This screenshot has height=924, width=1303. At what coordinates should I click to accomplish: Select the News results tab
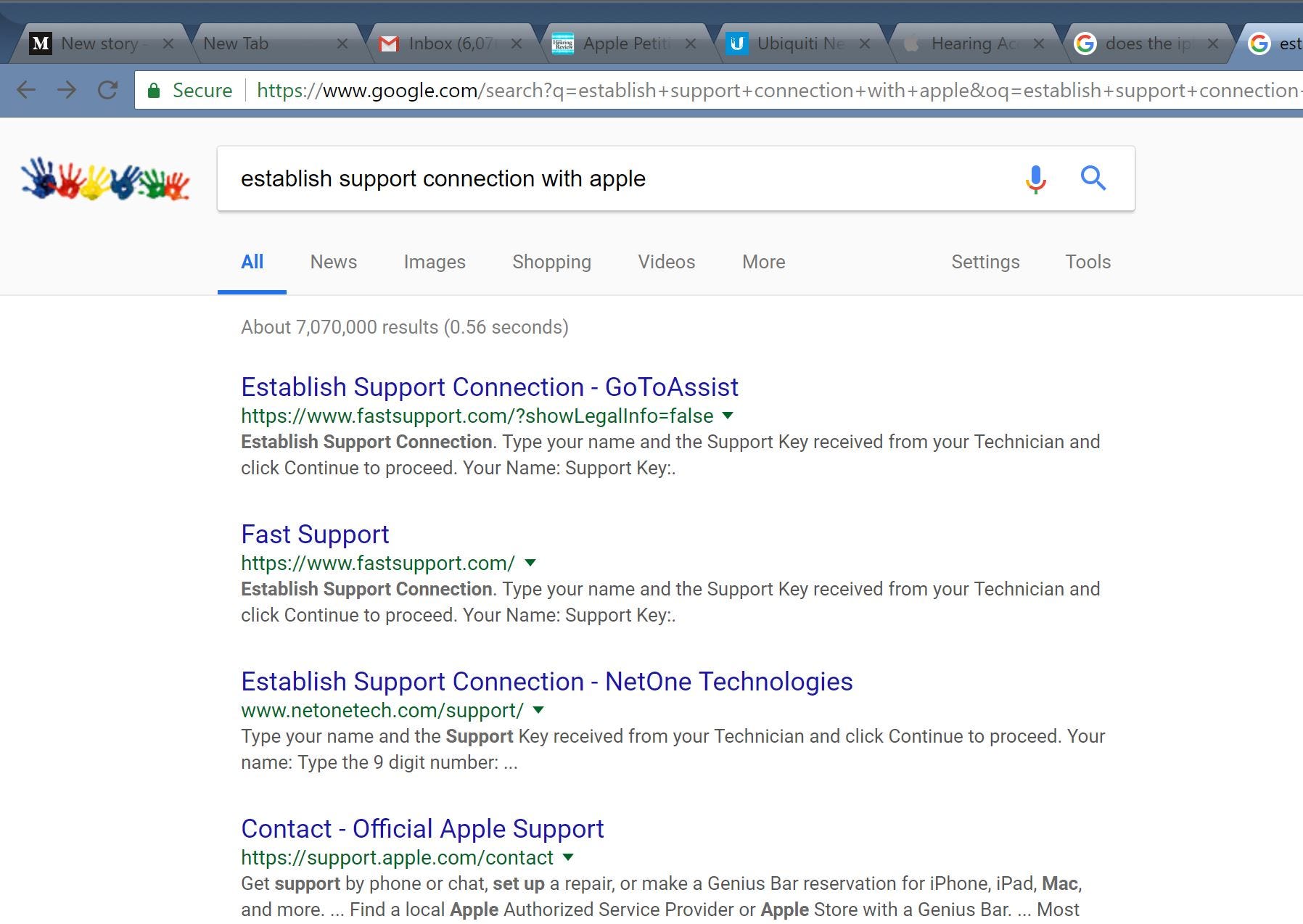[334, 262]
